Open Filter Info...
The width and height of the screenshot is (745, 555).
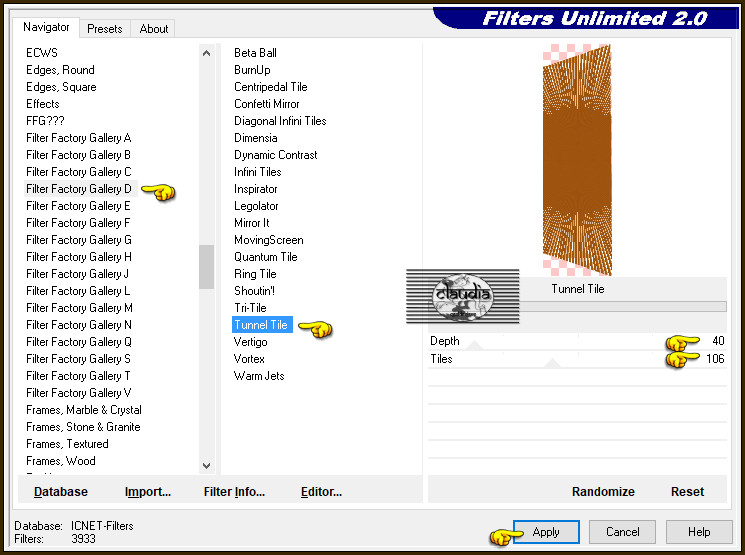tap(234, 492)
